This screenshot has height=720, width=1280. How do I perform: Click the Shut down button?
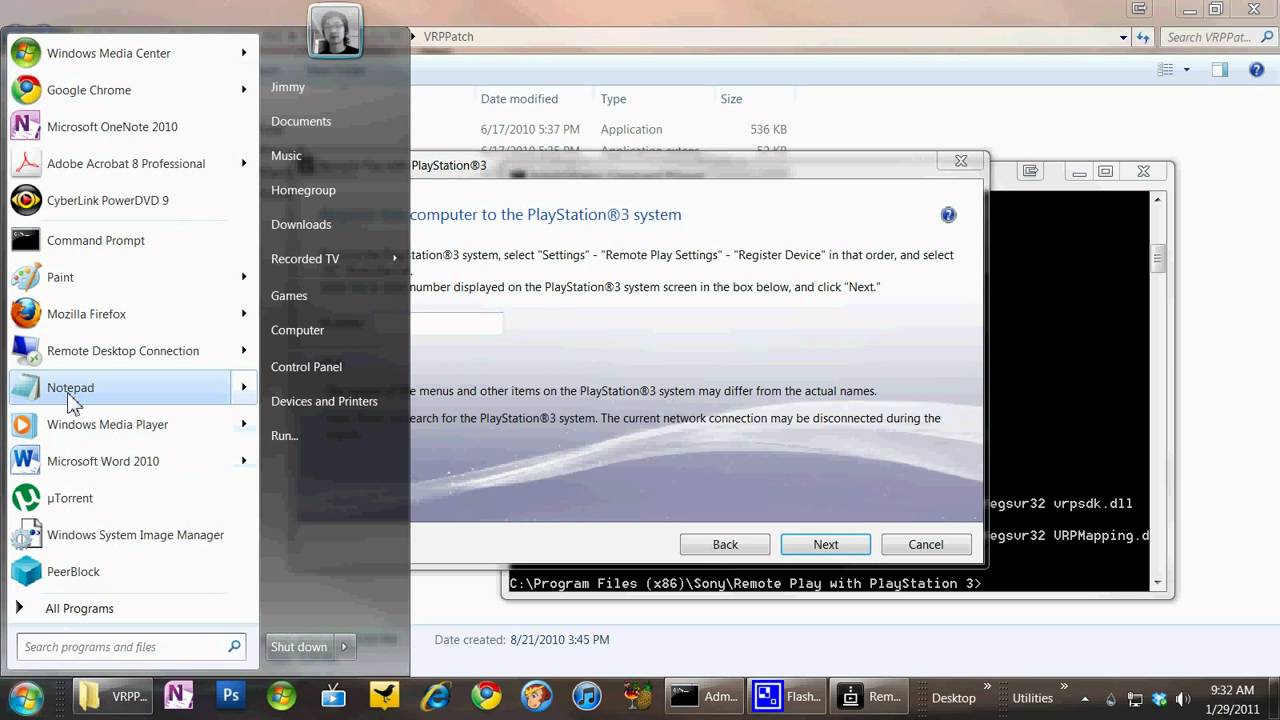click(299, 647)
